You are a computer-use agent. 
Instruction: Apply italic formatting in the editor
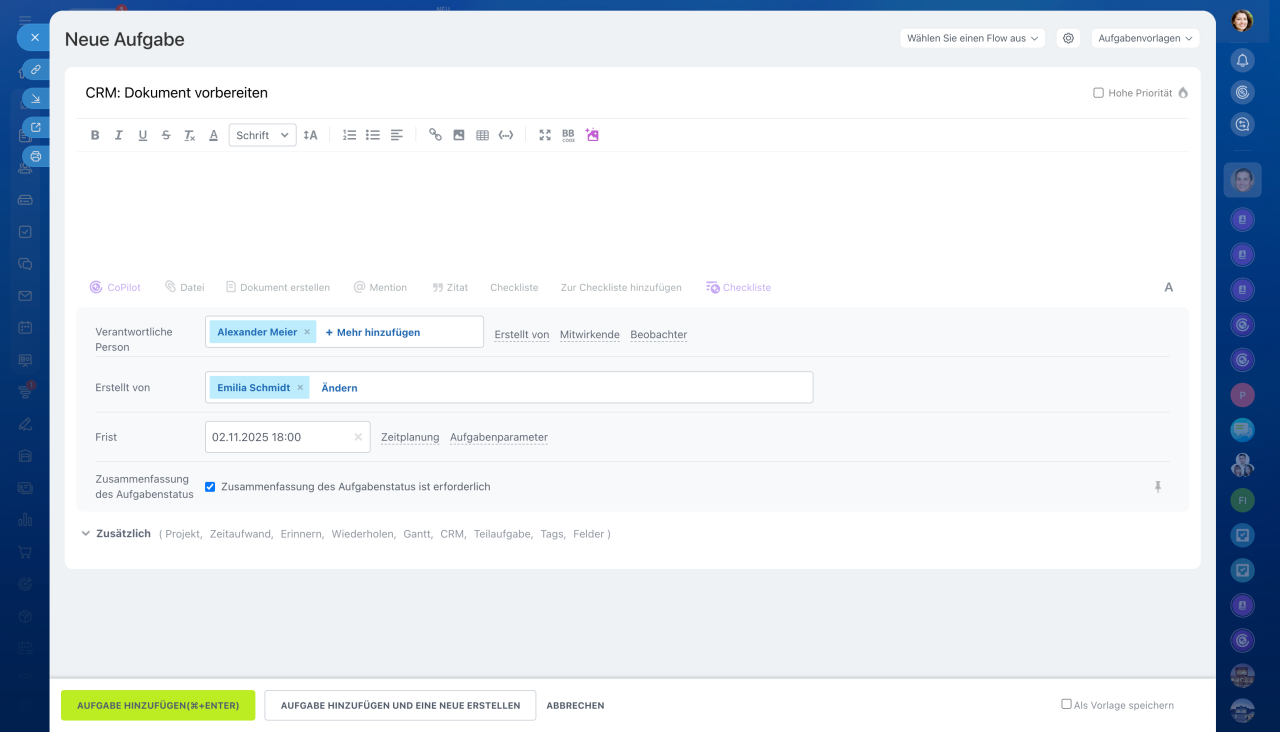119,135
